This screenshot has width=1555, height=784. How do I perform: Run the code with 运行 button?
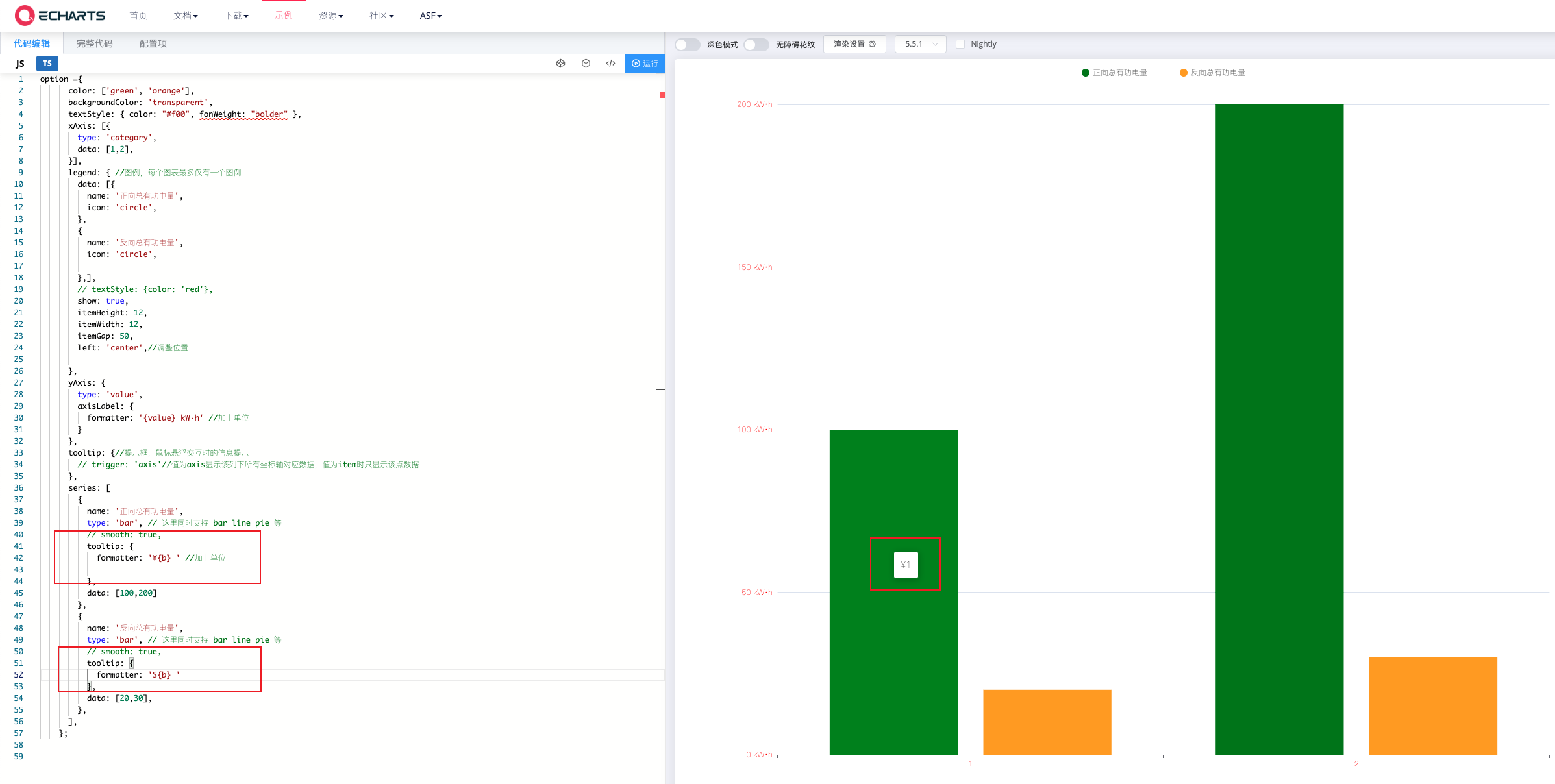coord(645,64)
